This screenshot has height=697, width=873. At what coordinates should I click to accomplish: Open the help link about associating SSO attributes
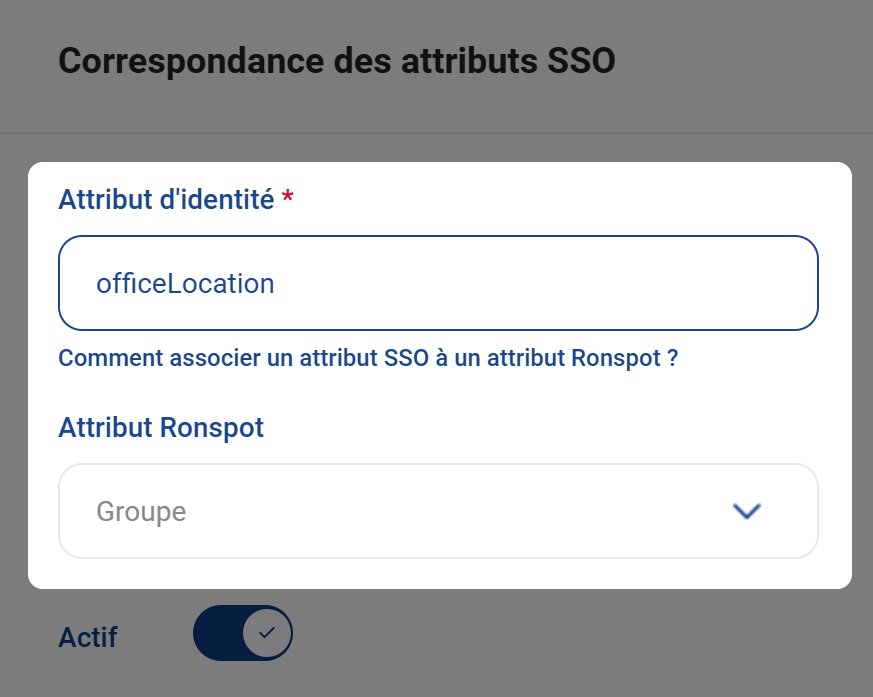[367, 357]
